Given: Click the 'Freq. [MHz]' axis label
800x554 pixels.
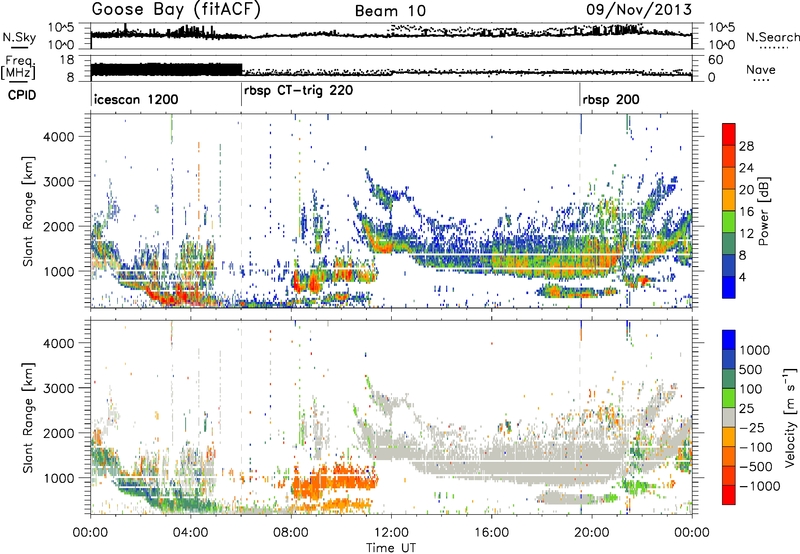Looking at the screenshot, I should click(19, 67).
